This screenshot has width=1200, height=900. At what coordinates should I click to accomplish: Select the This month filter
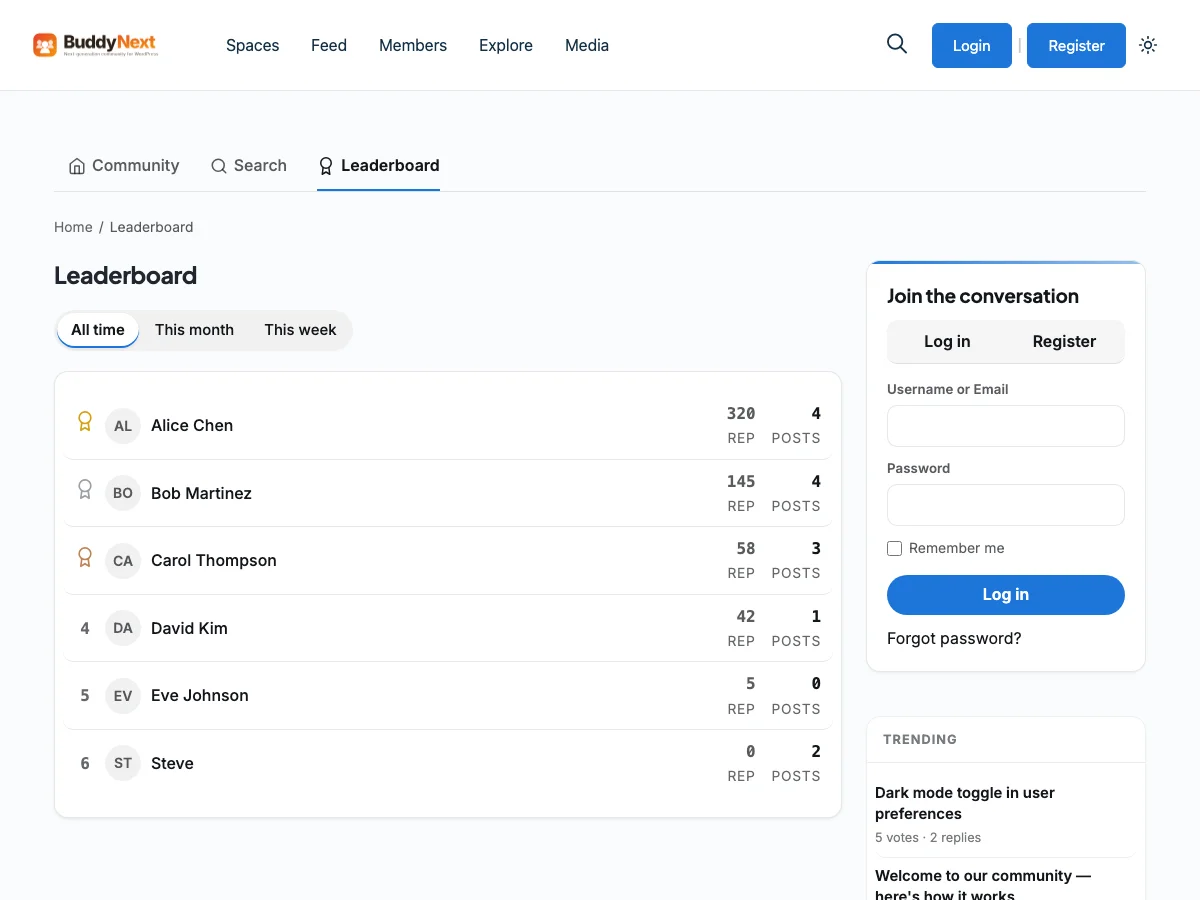coord(194,330)
